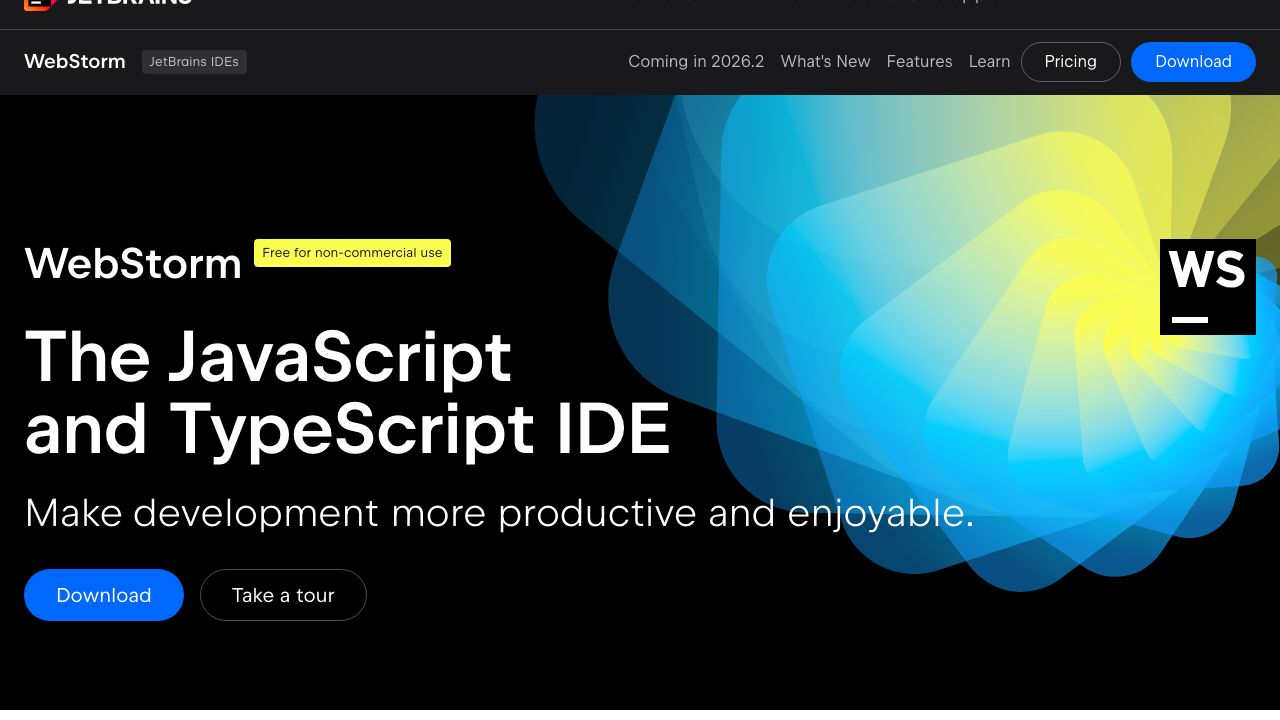1280x720 pixels.
Task: Open the Features menu item
Action: [x=919, y=62]
